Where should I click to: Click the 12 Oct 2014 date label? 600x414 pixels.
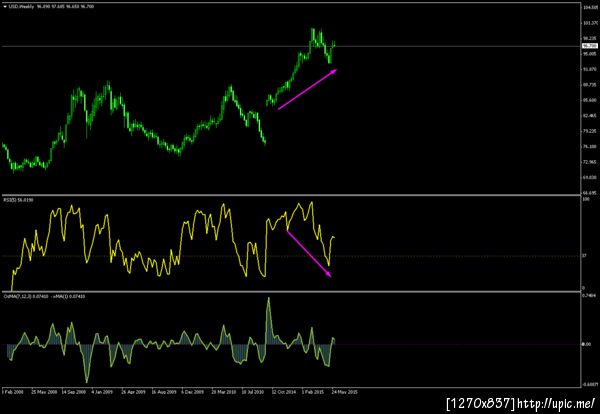[283, 392]
